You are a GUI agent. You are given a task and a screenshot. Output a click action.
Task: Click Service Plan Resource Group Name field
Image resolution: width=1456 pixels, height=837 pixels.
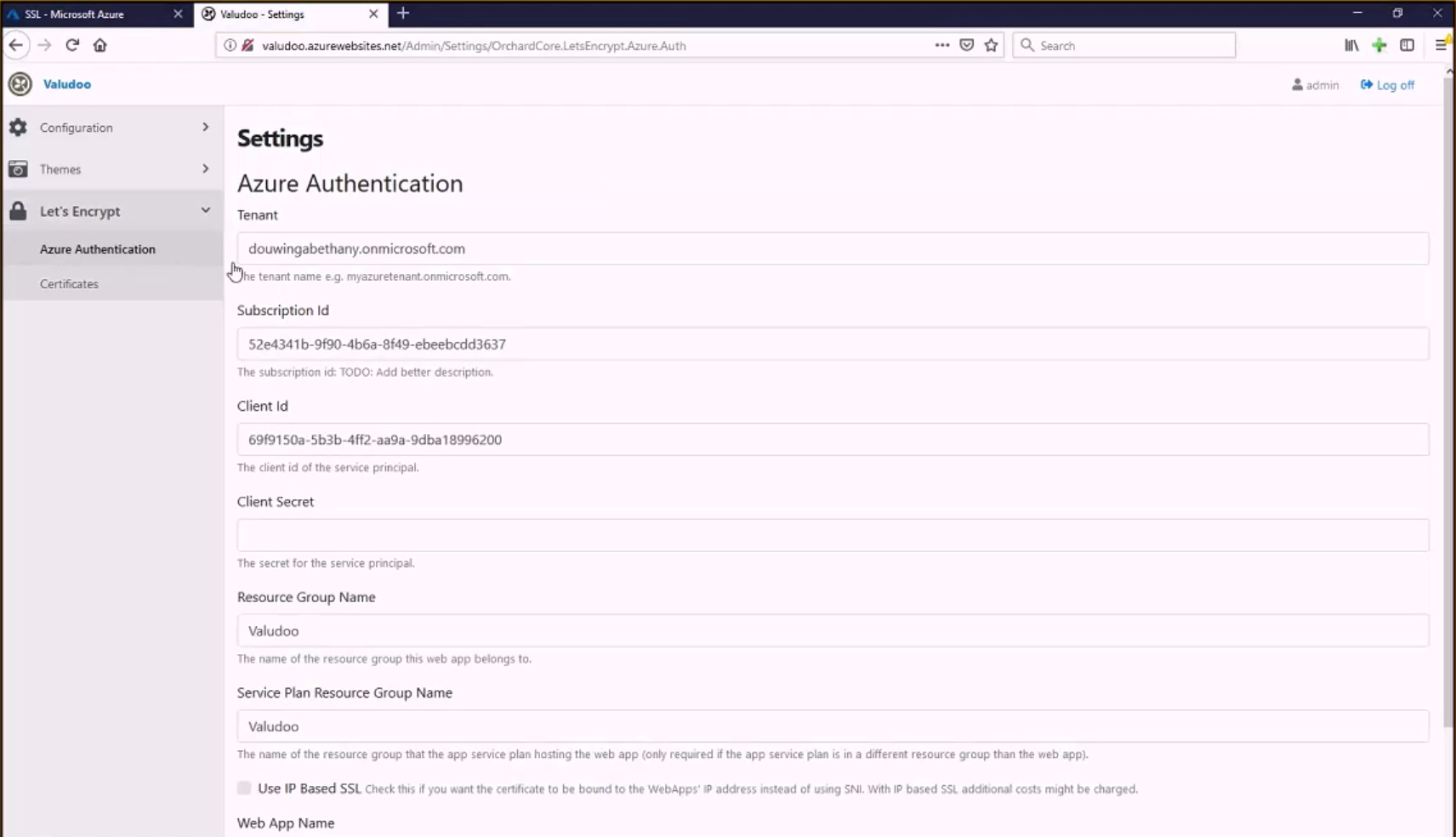pyautogui.click(x=833, y=726)
